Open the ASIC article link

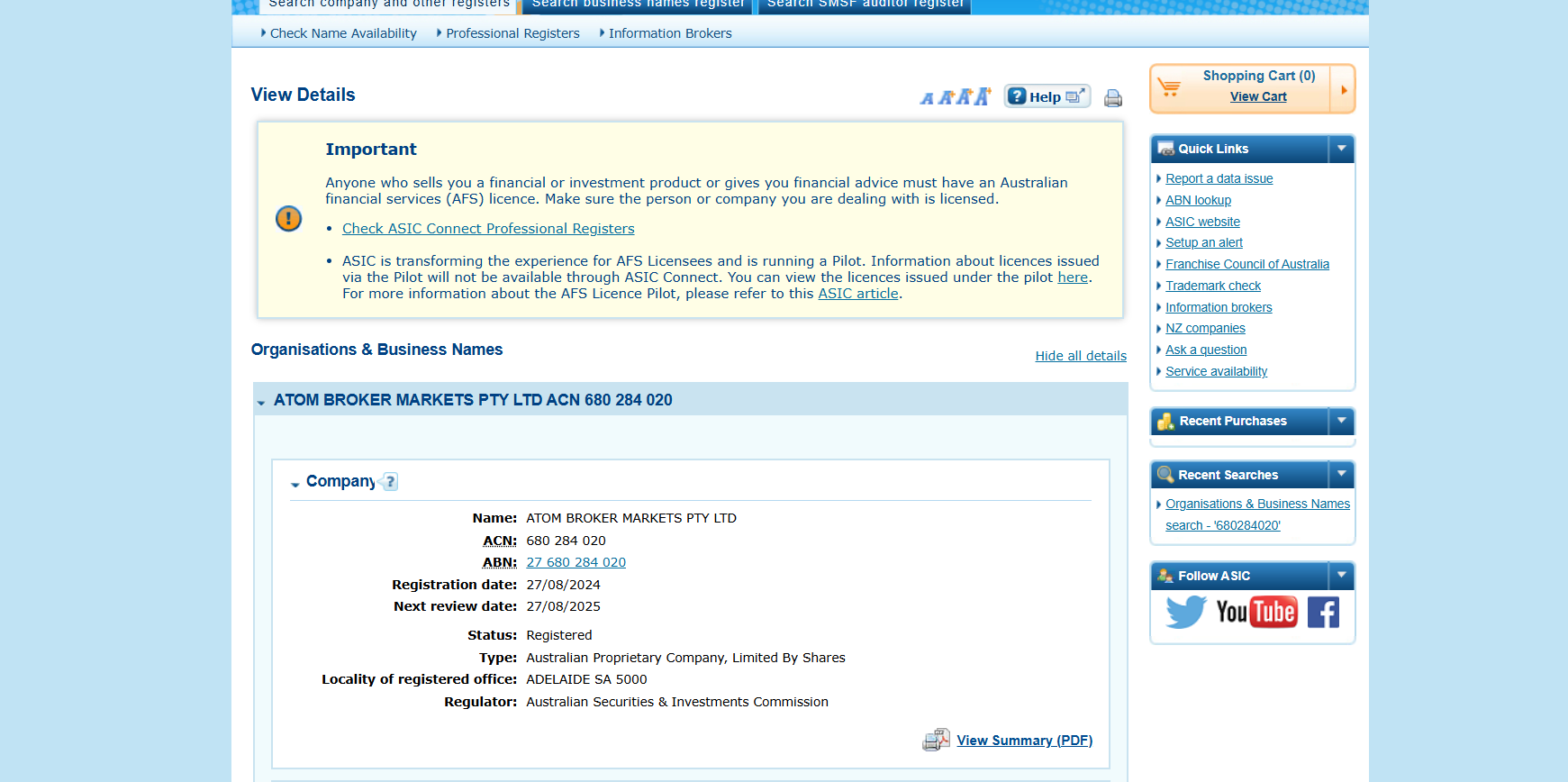pyautogui.click(x=858, y=294)
